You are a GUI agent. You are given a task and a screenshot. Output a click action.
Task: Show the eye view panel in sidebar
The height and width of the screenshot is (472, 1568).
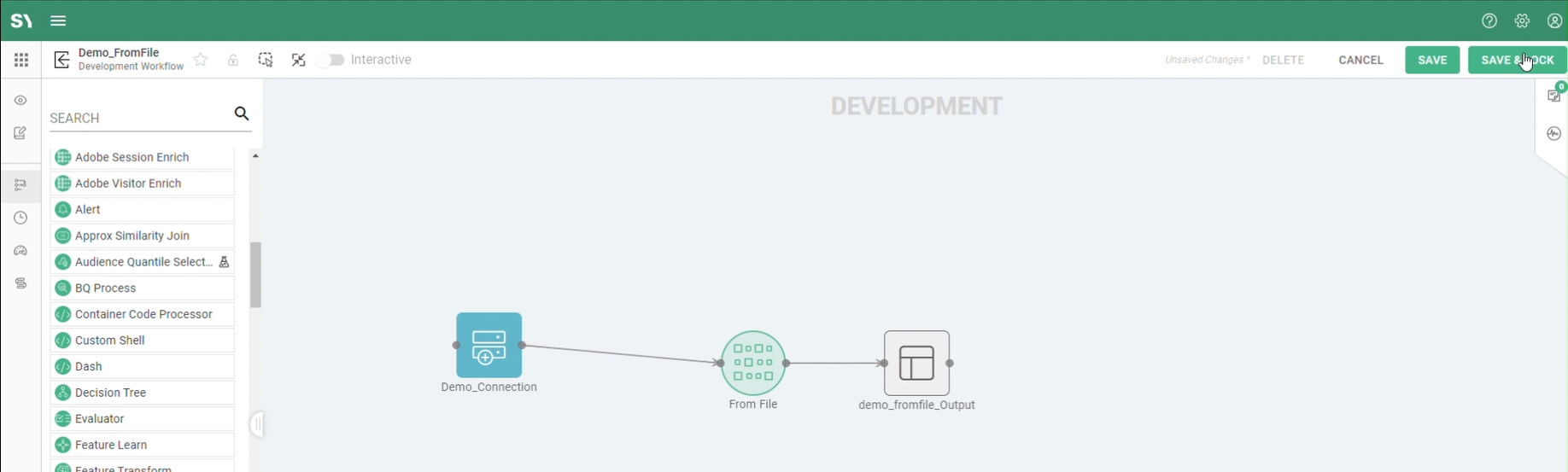(20, 101)
